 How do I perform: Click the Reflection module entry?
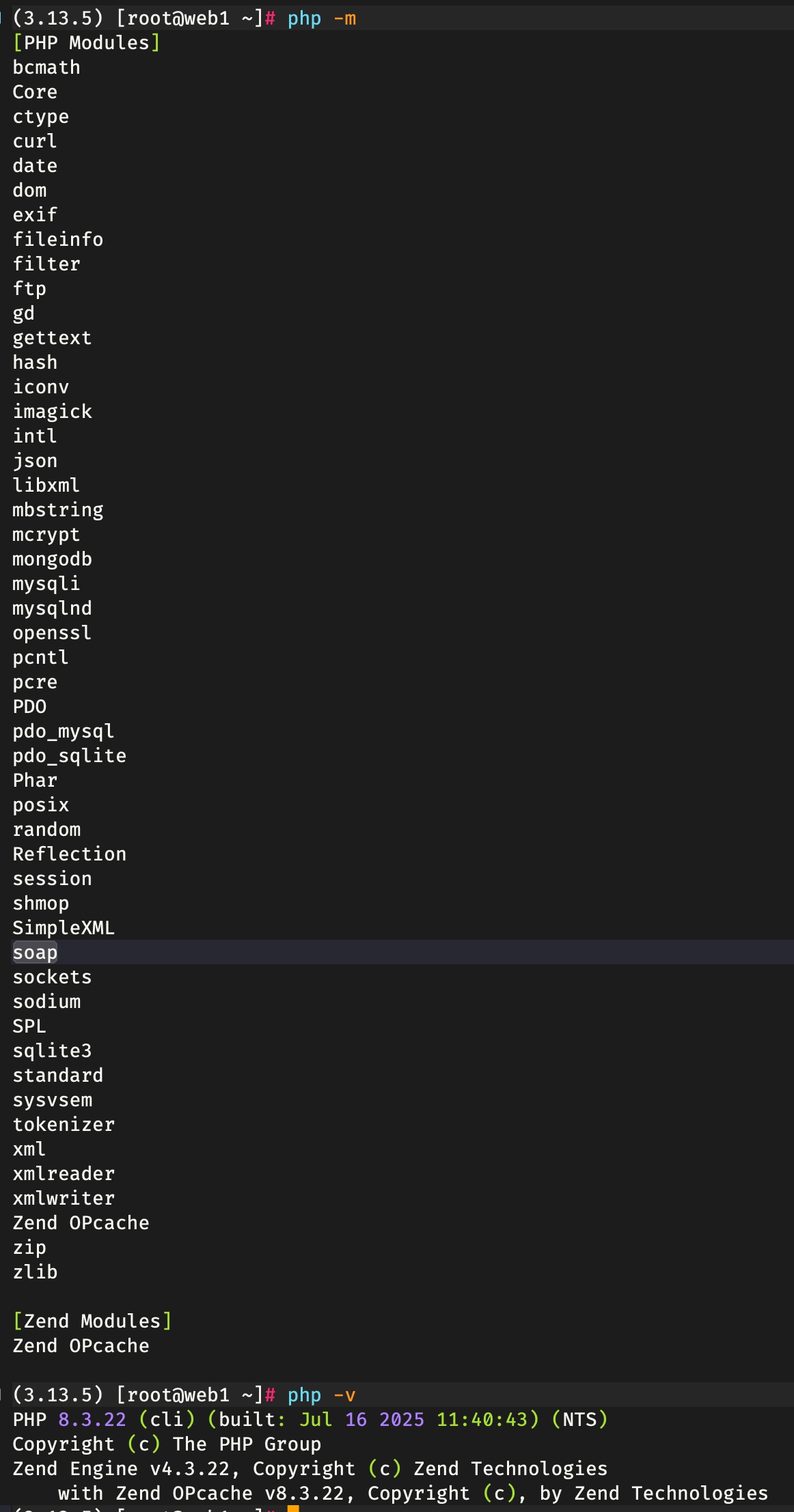coord(69,854)
